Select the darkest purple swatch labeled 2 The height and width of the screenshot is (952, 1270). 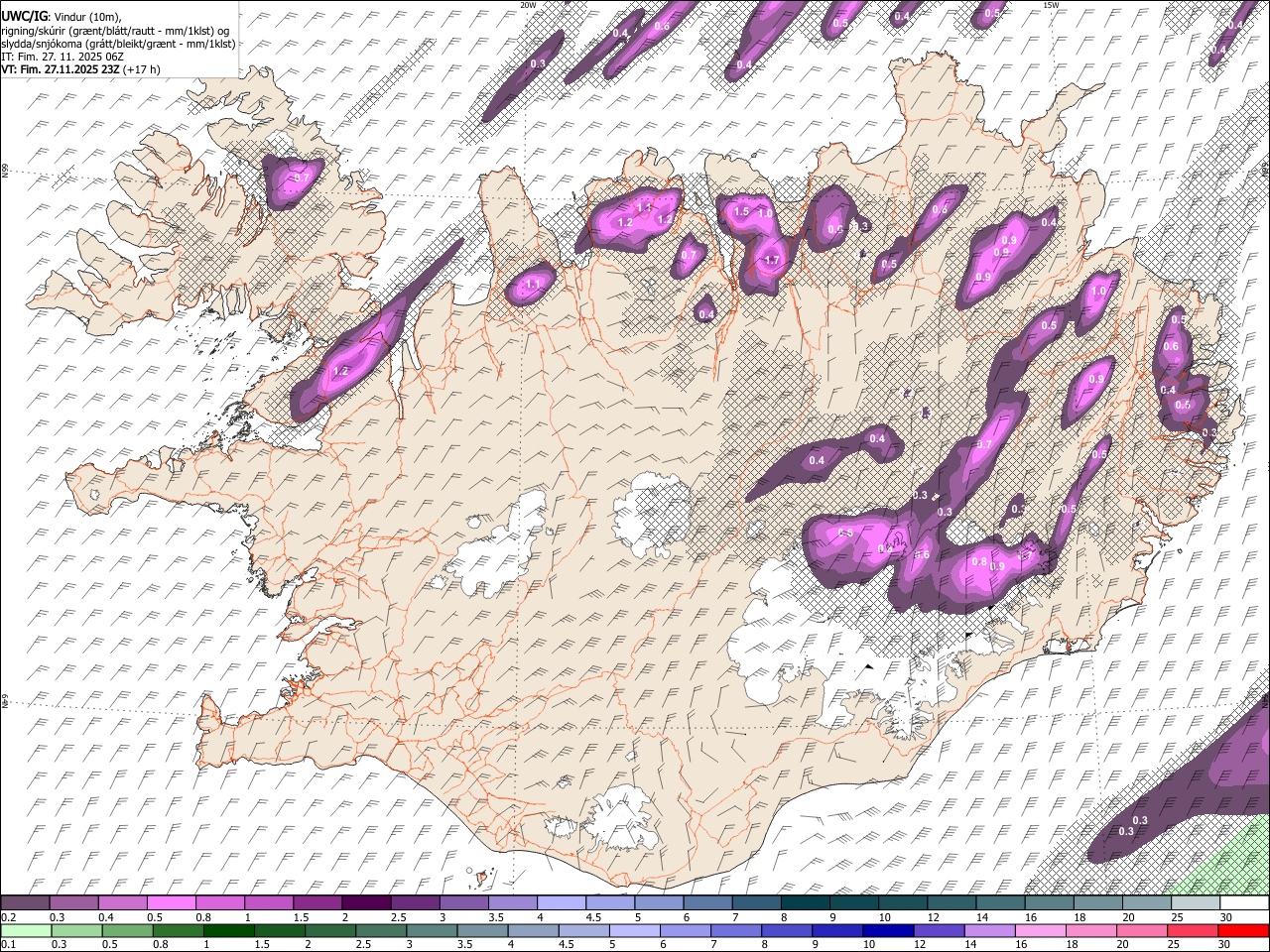(366, 902)
